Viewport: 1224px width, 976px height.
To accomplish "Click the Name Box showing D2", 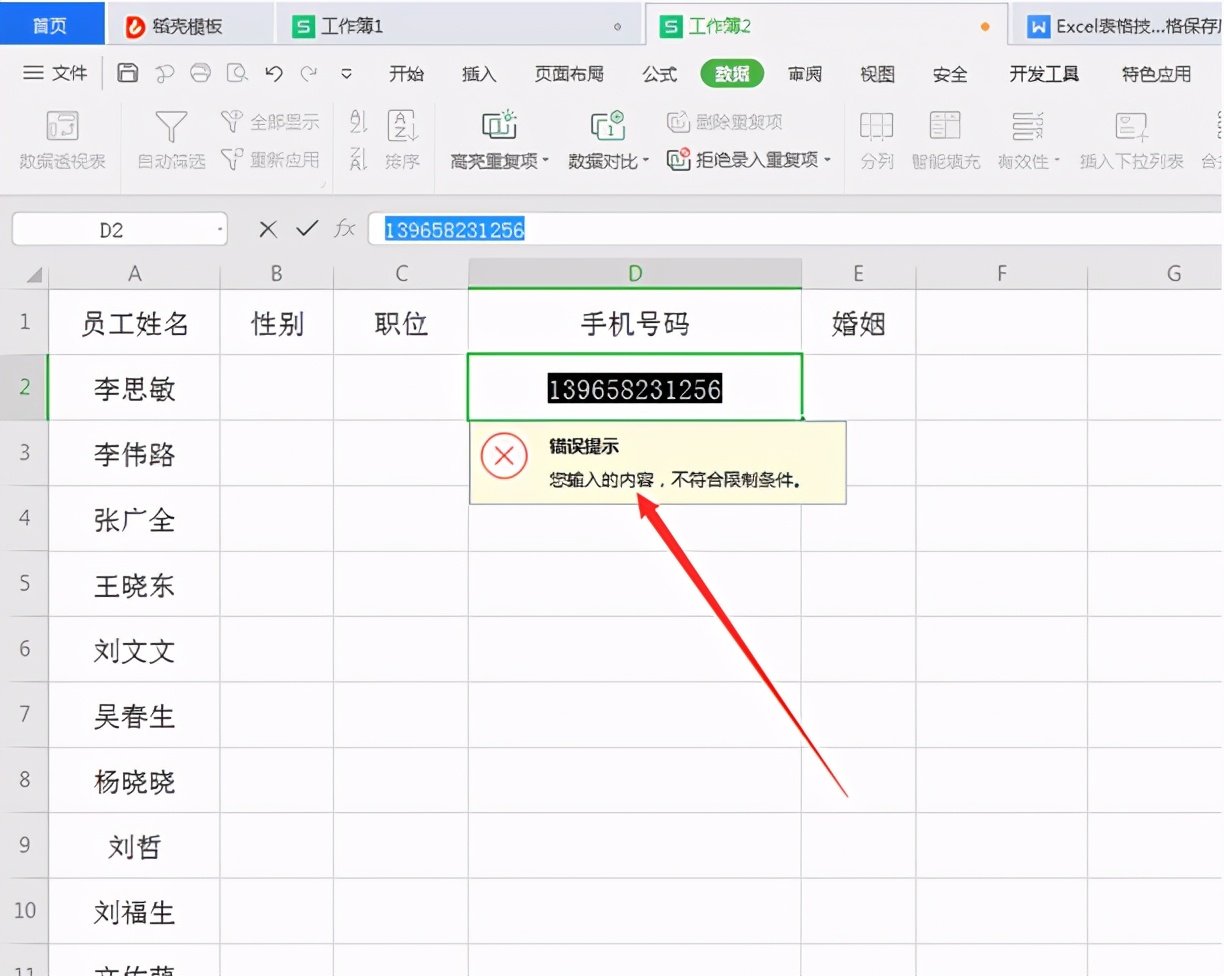I will pos(111,230).
